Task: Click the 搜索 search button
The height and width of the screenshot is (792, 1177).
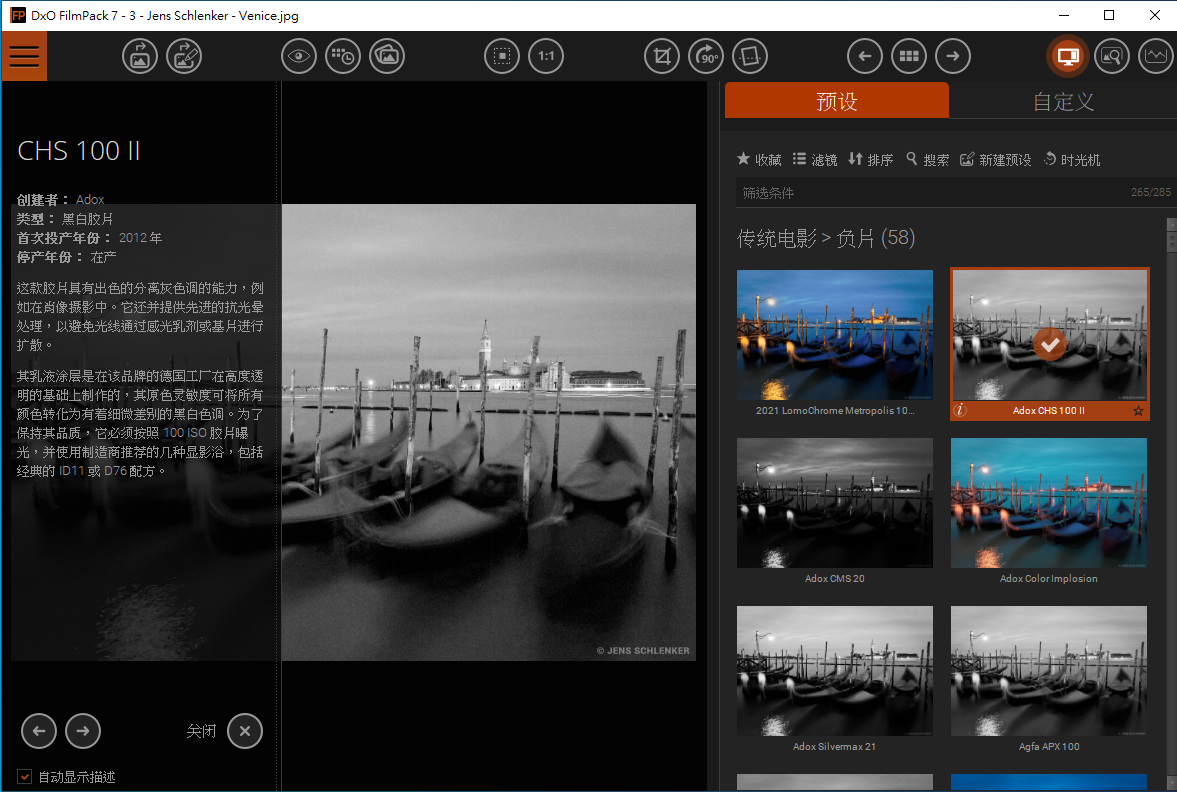Action: coord(927,159)
